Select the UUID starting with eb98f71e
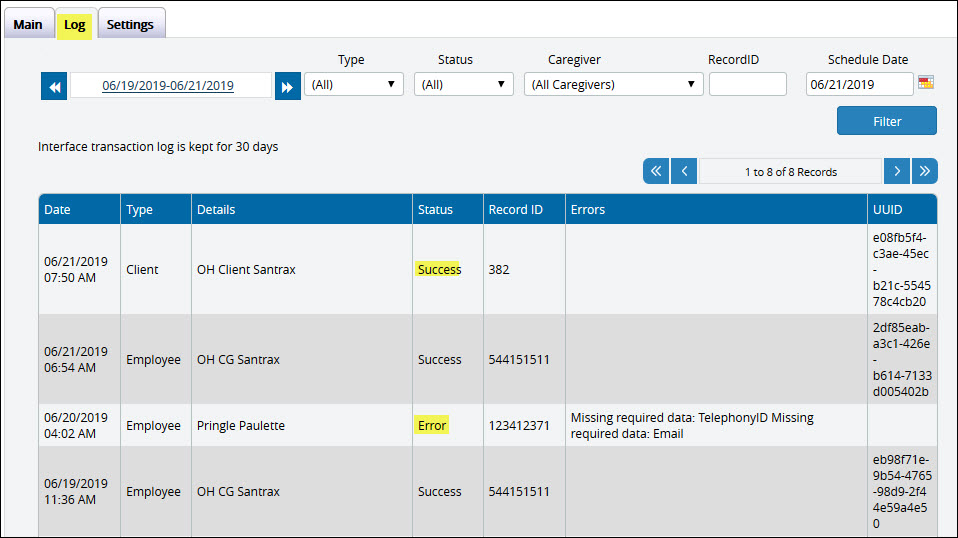 902,492
